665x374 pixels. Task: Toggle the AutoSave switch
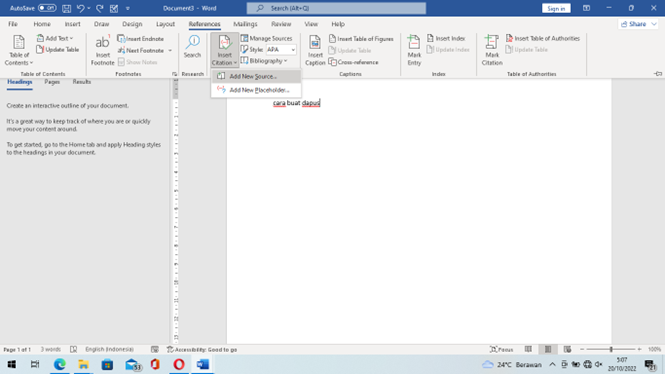tap(47, 8)
